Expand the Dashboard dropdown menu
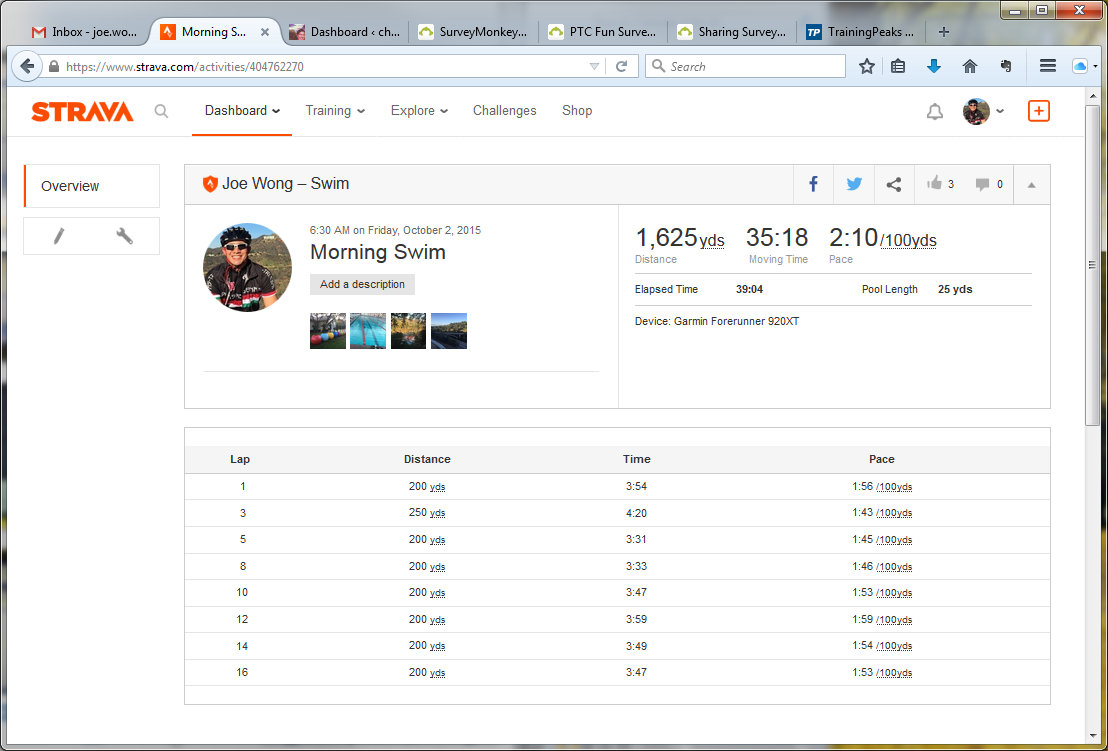This screenshot has width=1108, height=751. click(242, 111)
